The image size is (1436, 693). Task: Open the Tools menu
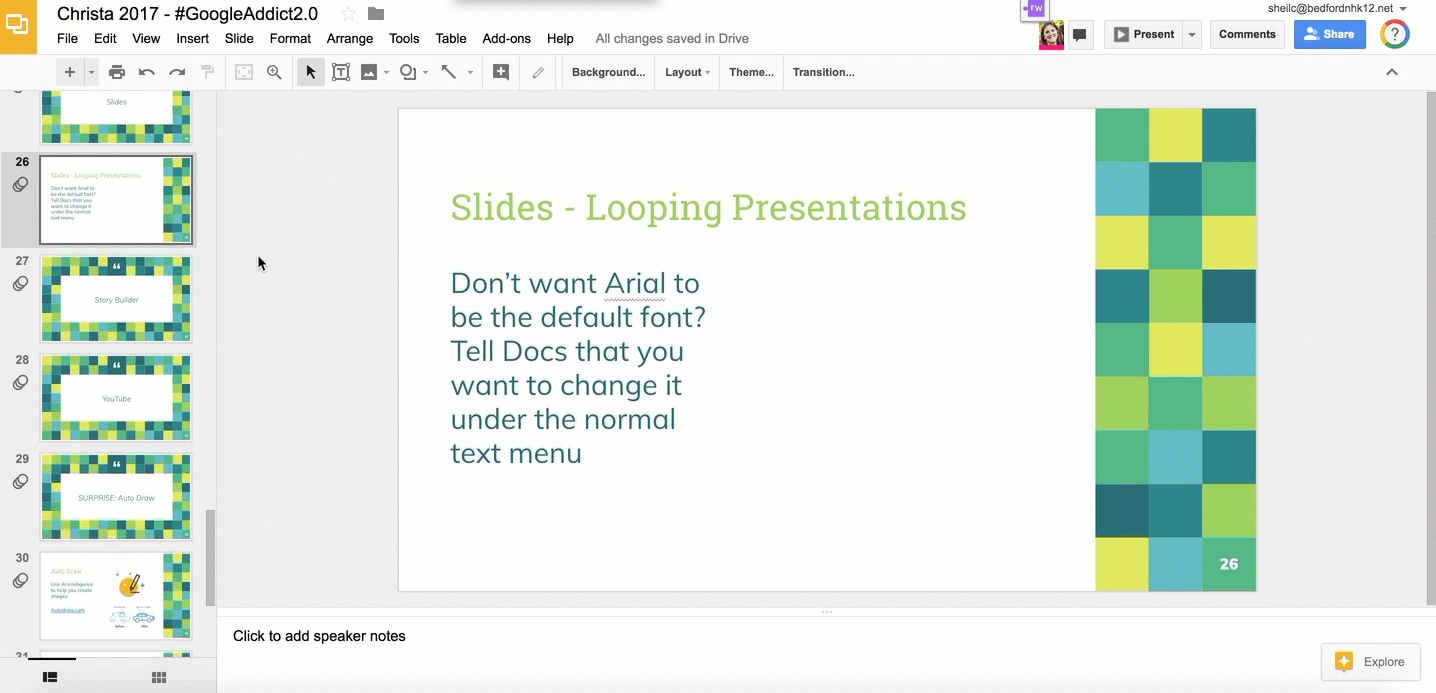404,39
